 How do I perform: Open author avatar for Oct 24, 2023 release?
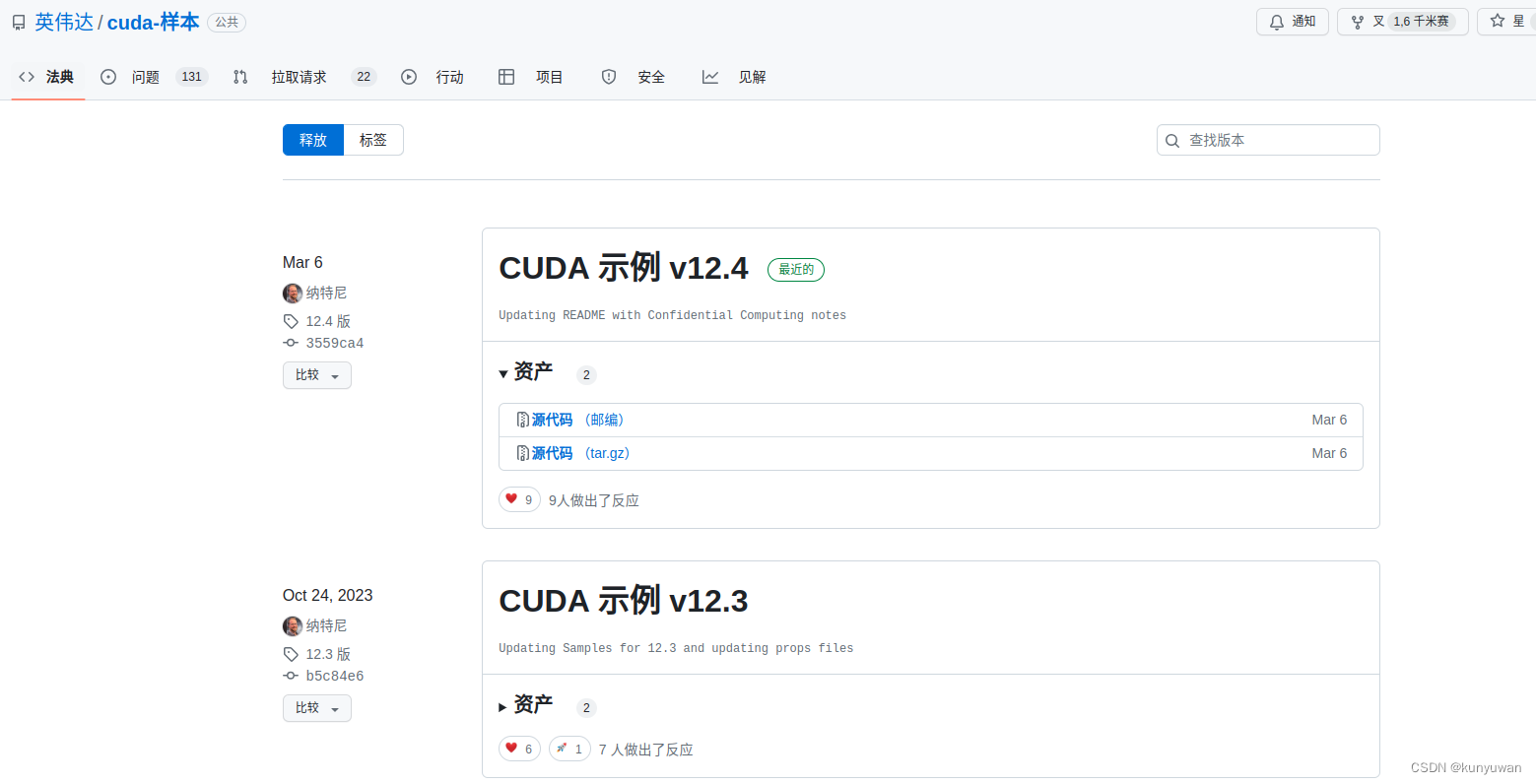coord(293,625)
